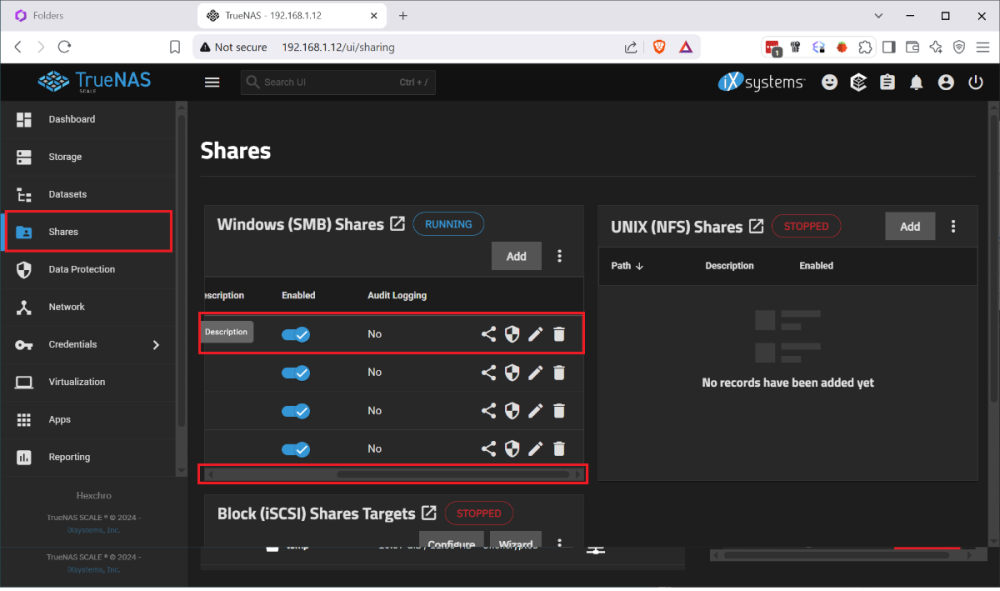
Task: Open the jobs clipboard icon in header
Action: 887,83
